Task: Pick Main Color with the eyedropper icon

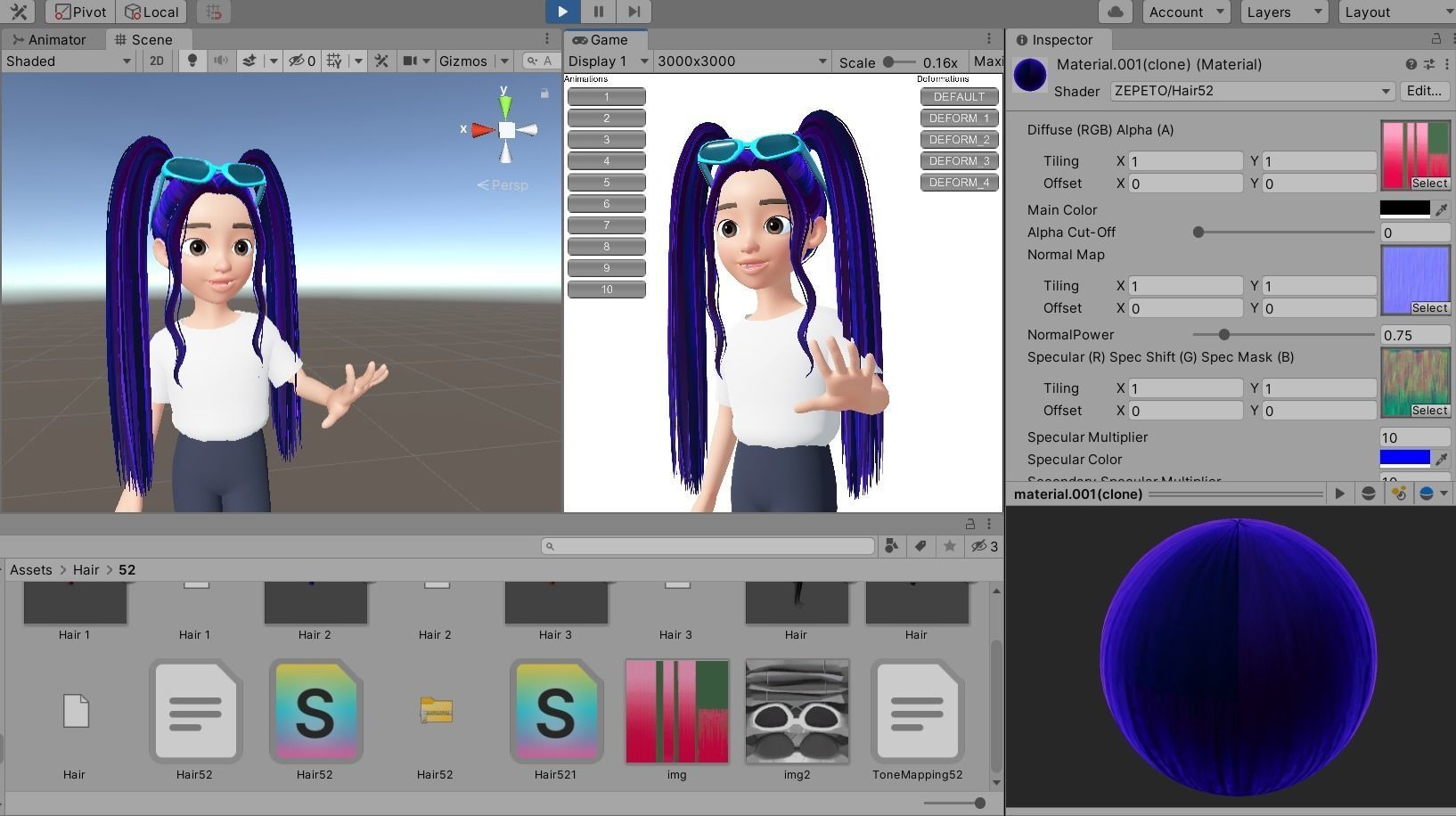Action: (x=1441, y=209)
